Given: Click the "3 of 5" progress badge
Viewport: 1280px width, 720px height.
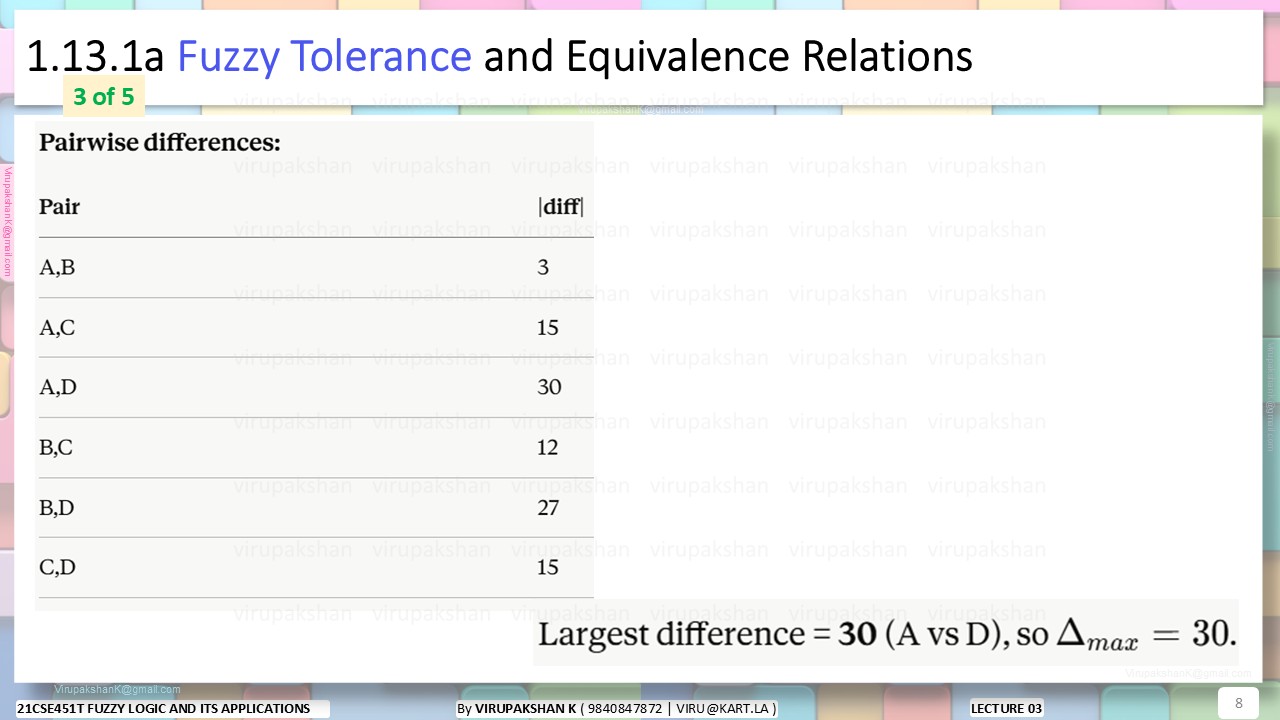Looking at the screenshot, I should point(104,97).
